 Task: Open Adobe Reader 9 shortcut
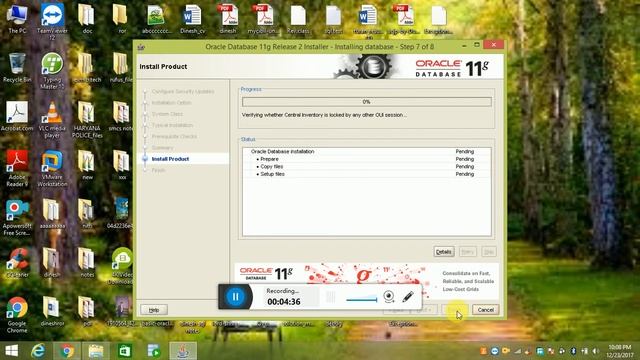point(17,168)
